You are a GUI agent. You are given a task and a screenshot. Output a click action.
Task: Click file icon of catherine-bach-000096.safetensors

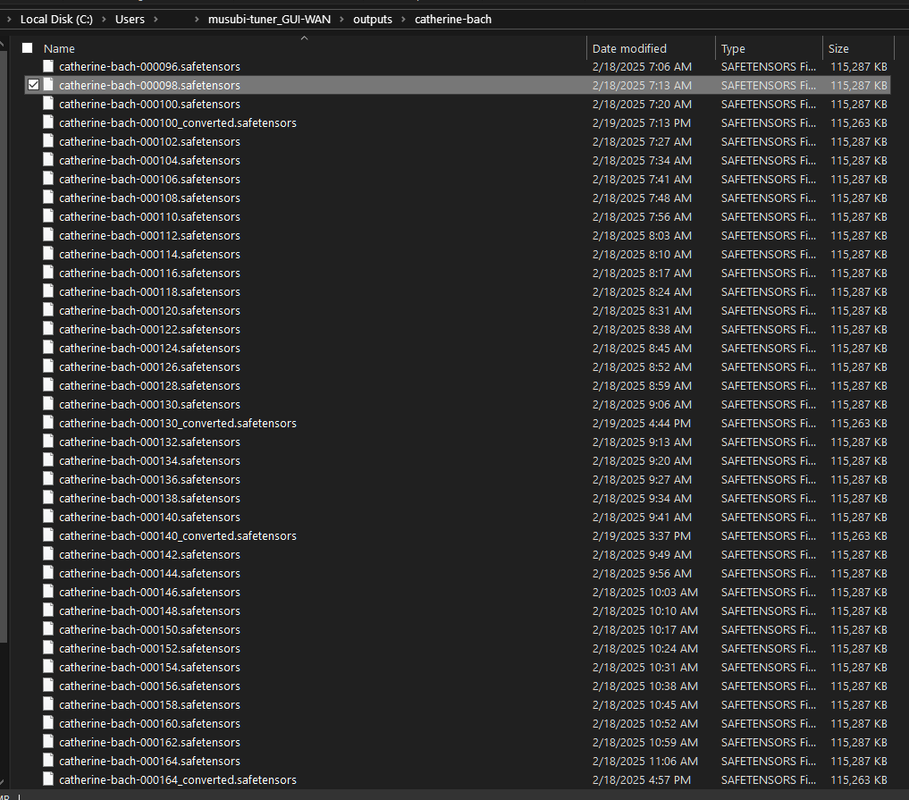click(x=48, y=66)
